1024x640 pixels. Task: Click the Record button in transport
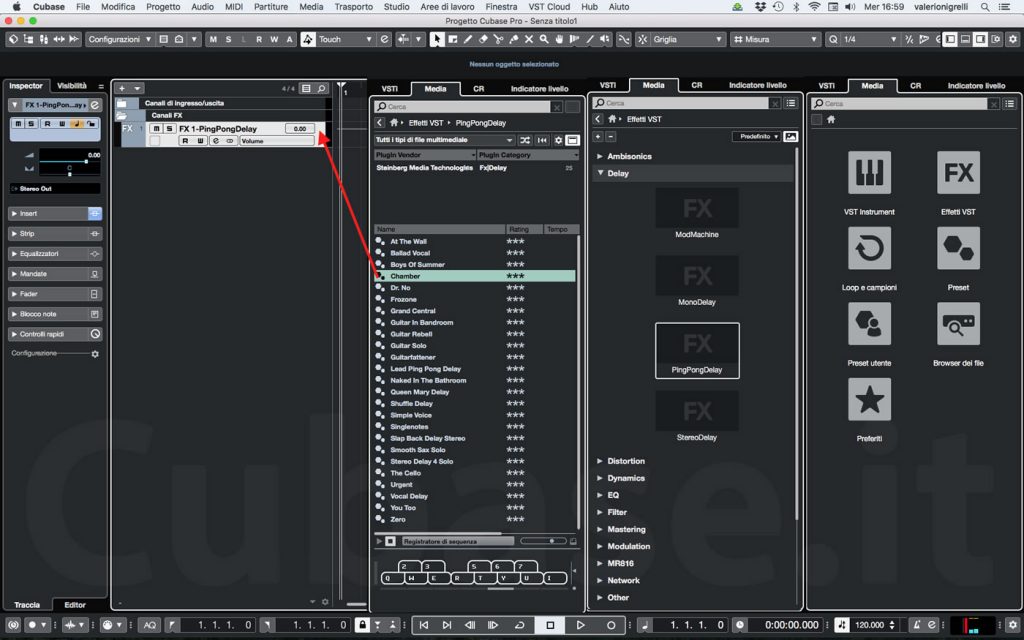(611, 625)
